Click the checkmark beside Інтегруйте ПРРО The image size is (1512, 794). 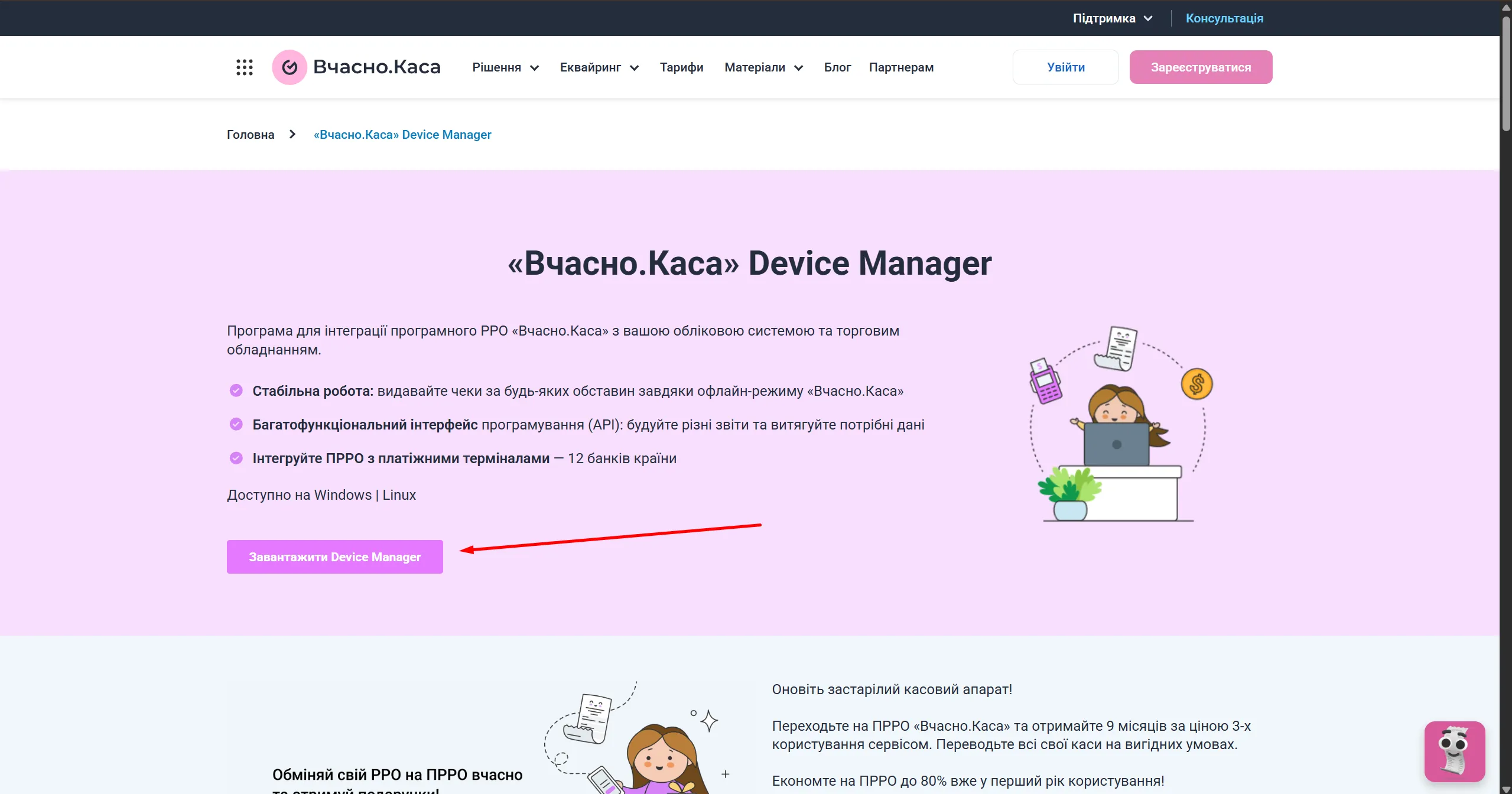tap(236, 458)
